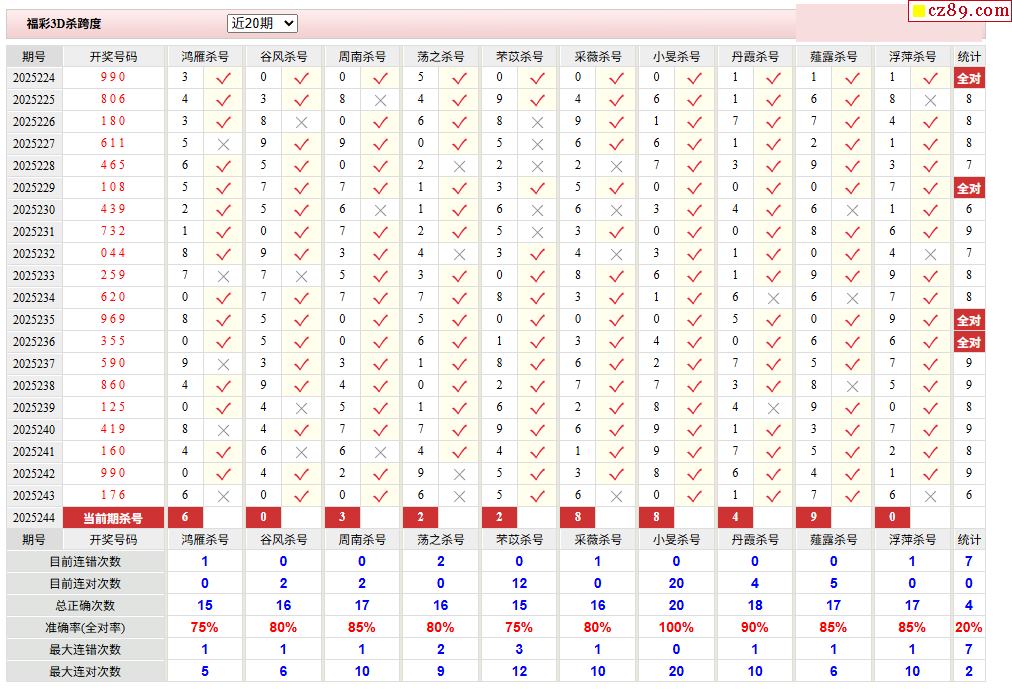Click 丹霞 accuracy value 90%

point(754,627)
